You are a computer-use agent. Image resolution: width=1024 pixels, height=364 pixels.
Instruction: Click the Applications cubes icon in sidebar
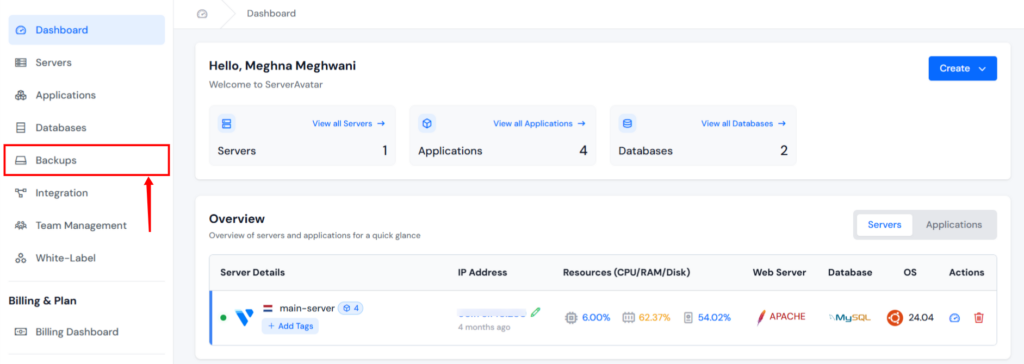[21, 95]
